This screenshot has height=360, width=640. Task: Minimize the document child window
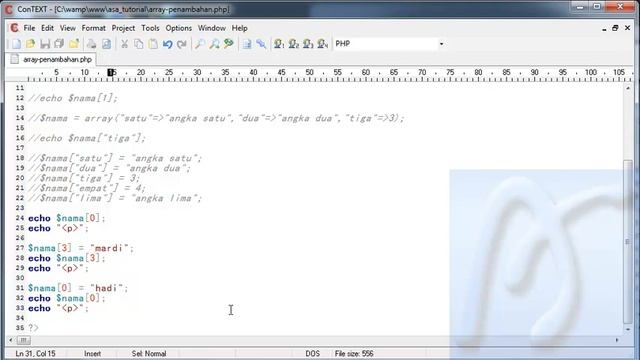604,28
